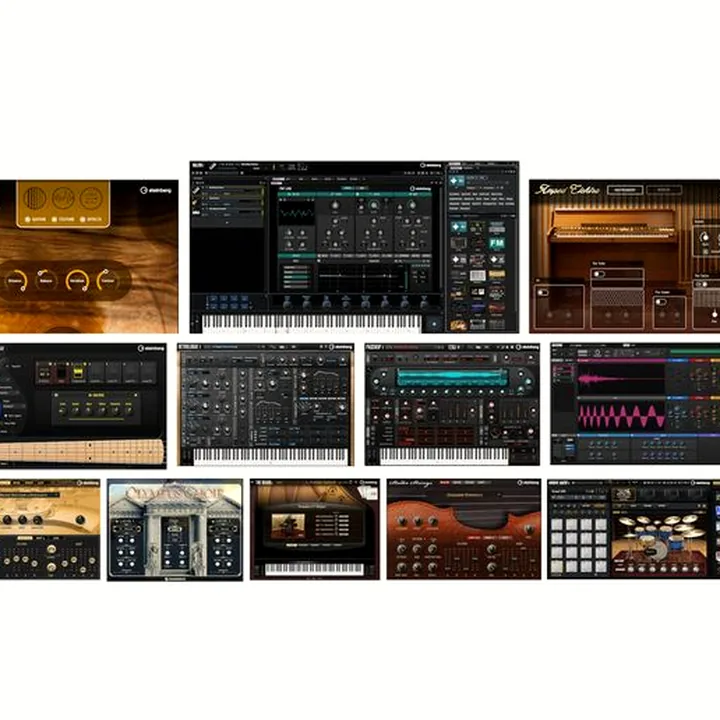Screen dimensions: 720x720
Task: Click the Retrologue name logo in its header
Action: pos(189,347)
